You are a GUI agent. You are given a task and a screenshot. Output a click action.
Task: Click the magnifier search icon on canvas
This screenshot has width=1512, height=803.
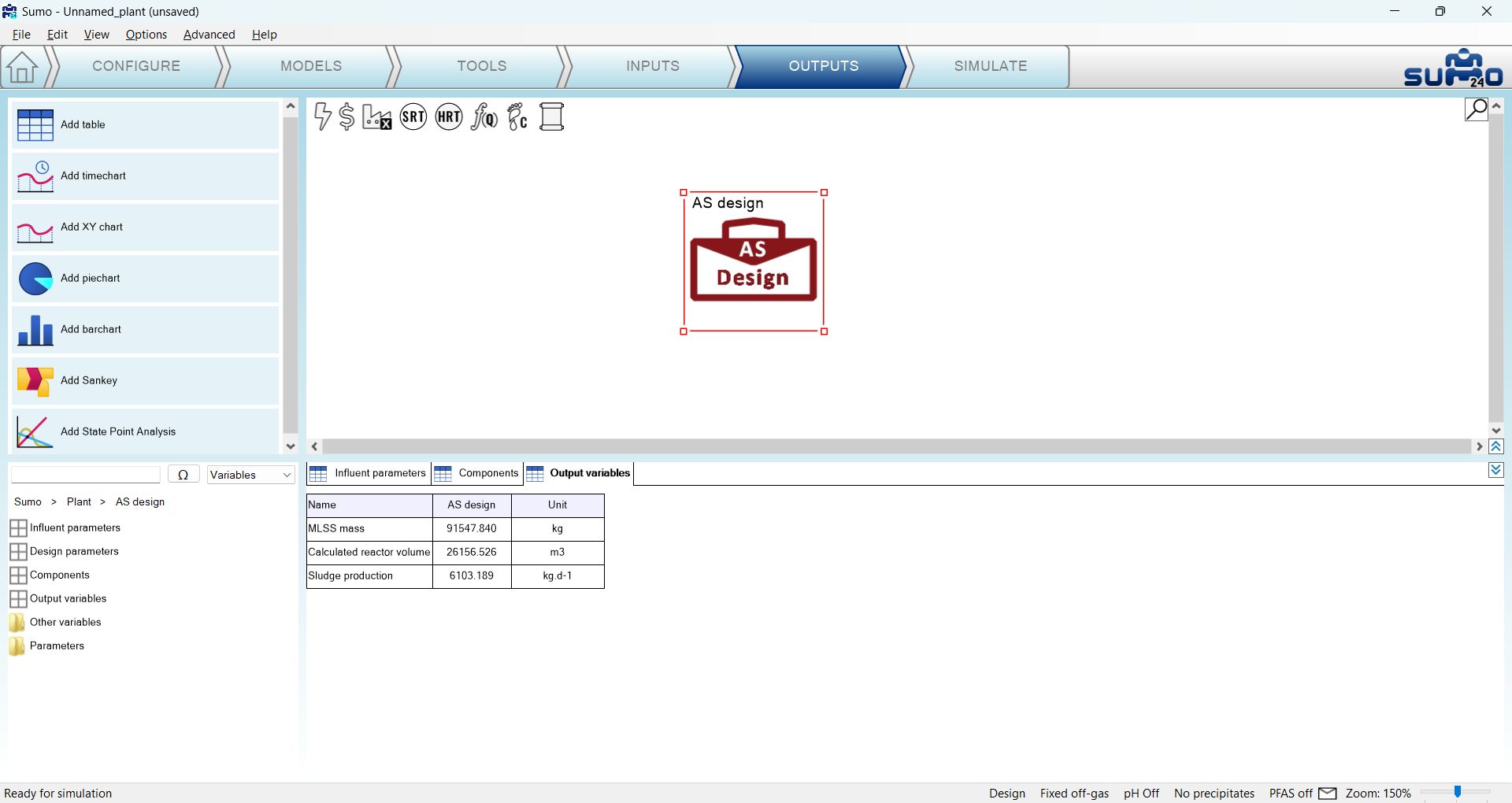pos(1476,109)
